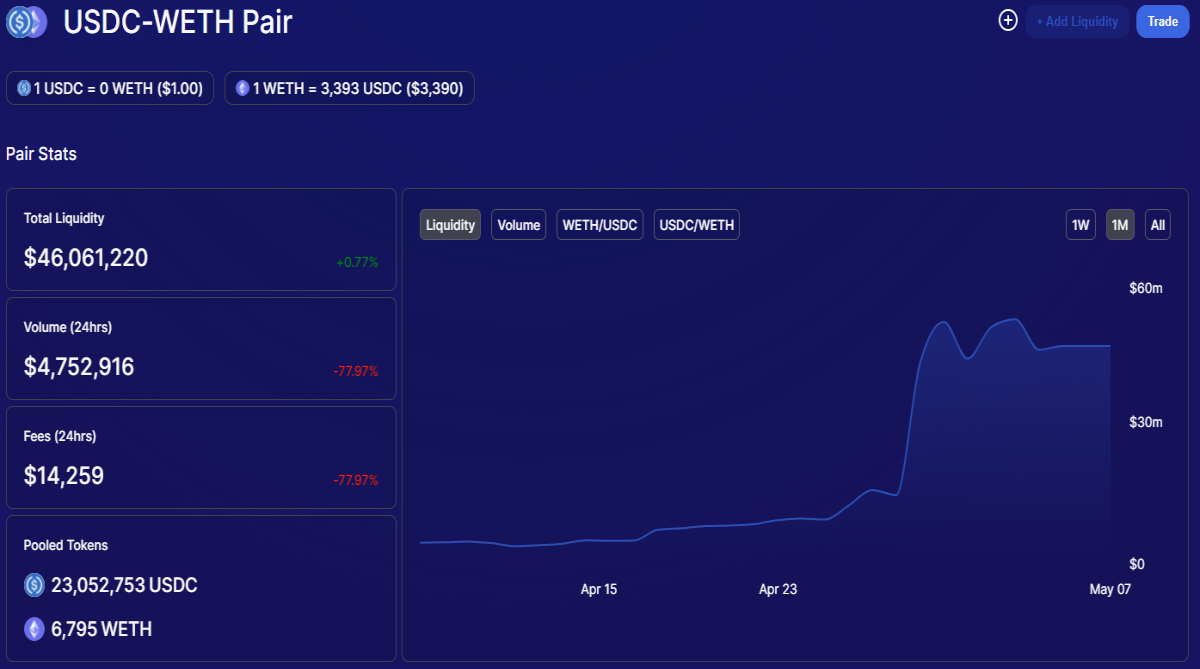Click the USDC icon under Pooled Tokens

tap(35, 585)
